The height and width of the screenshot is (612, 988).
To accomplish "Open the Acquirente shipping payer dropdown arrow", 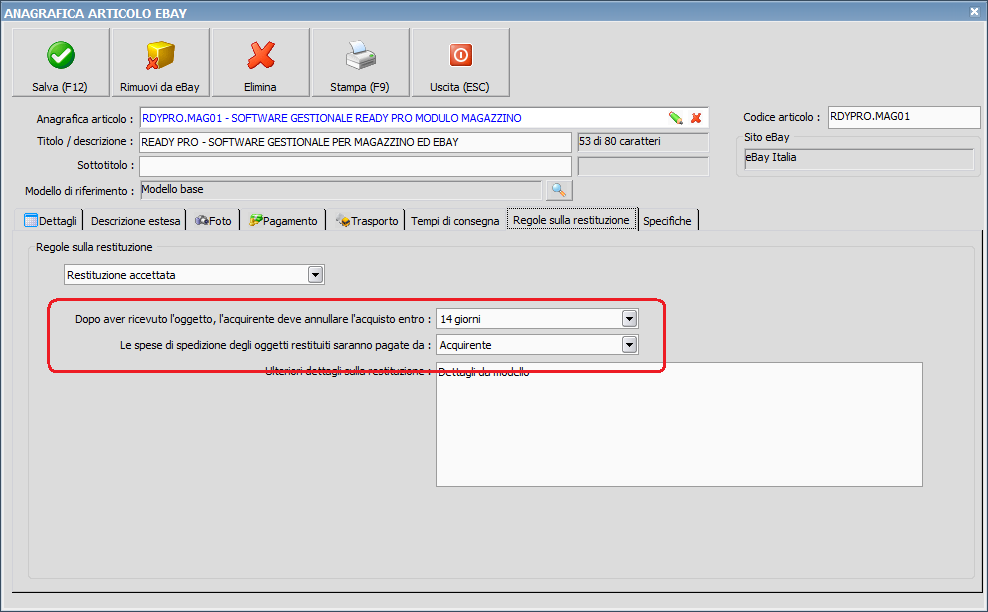I will point(629,345).
